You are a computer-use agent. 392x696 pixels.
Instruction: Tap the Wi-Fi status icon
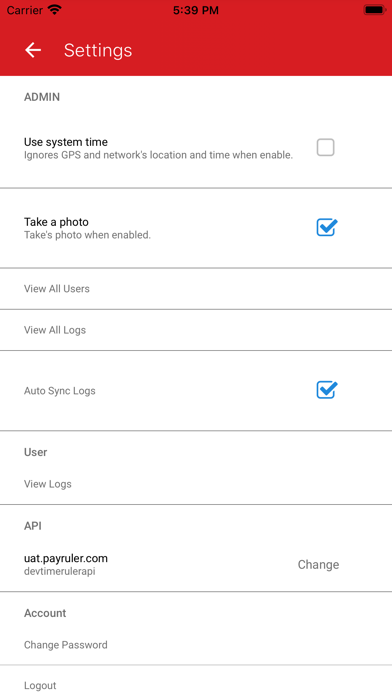[55, 10]
